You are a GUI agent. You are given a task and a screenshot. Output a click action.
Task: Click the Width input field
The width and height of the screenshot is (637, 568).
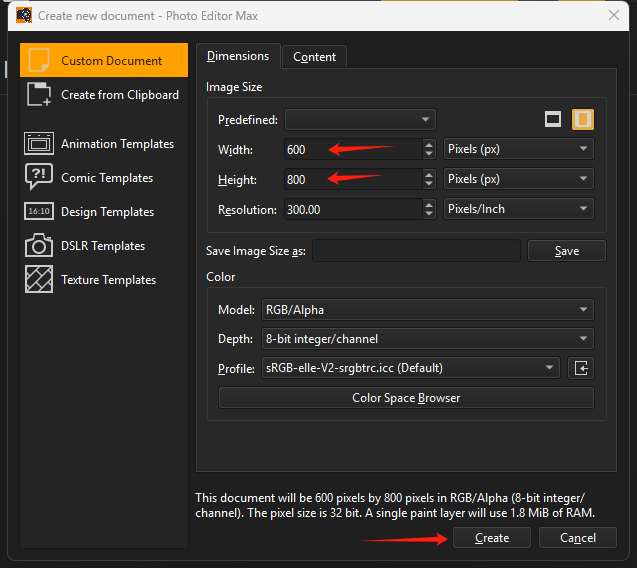pyautogui.click(x=353, y=150)
